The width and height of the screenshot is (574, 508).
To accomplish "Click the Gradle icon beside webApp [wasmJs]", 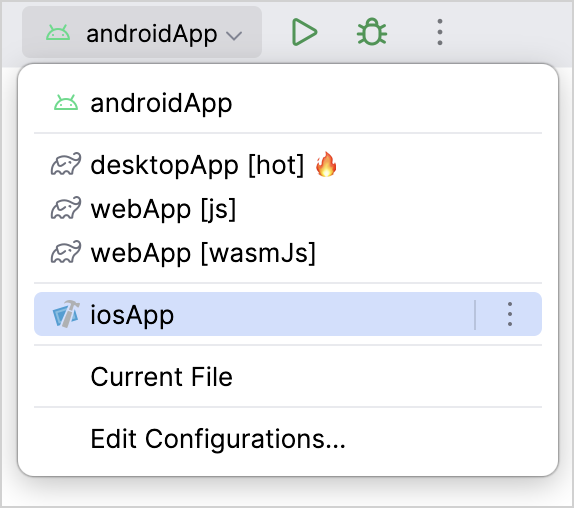I will click(x=66, y=253).
